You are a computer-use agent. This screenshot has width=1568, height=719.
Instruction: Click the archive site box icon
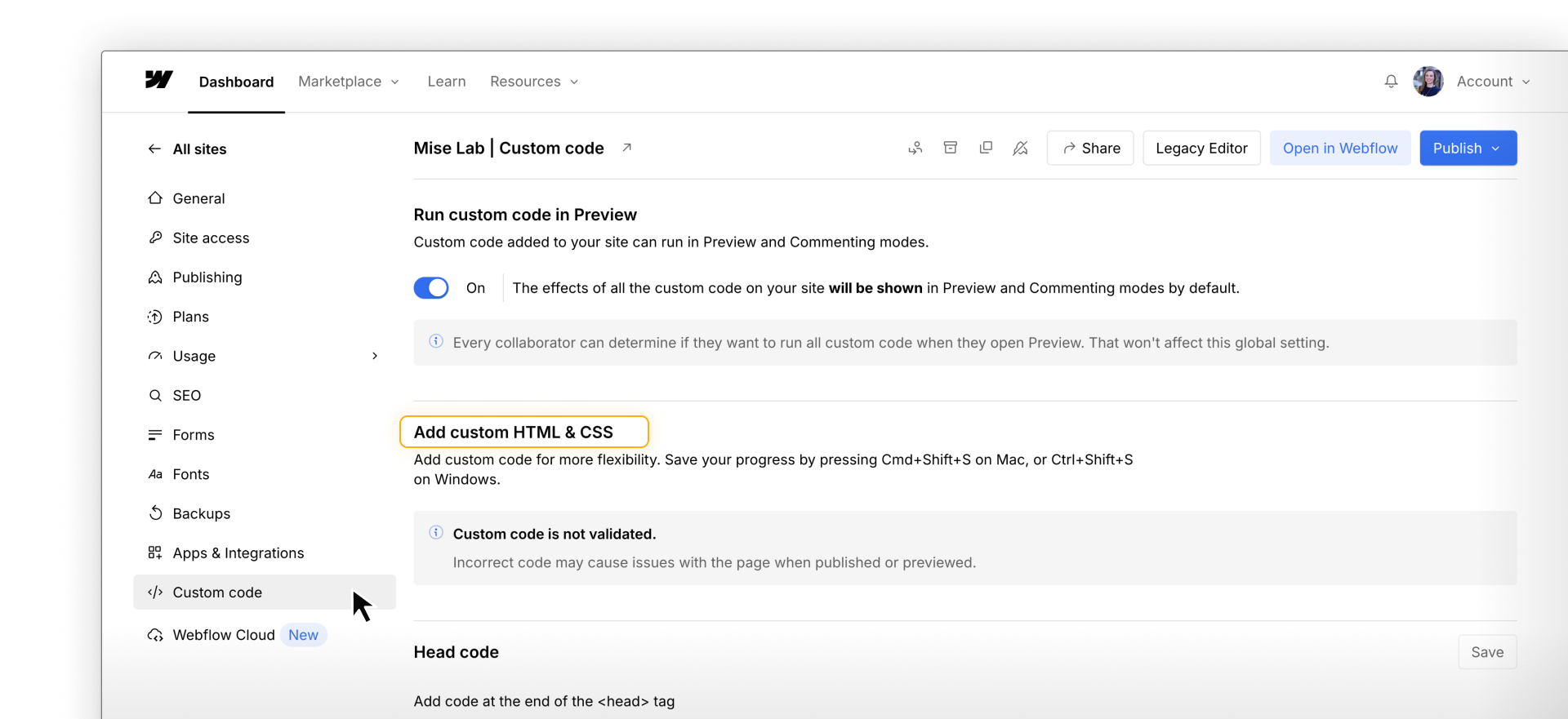[x=951, y=148]
